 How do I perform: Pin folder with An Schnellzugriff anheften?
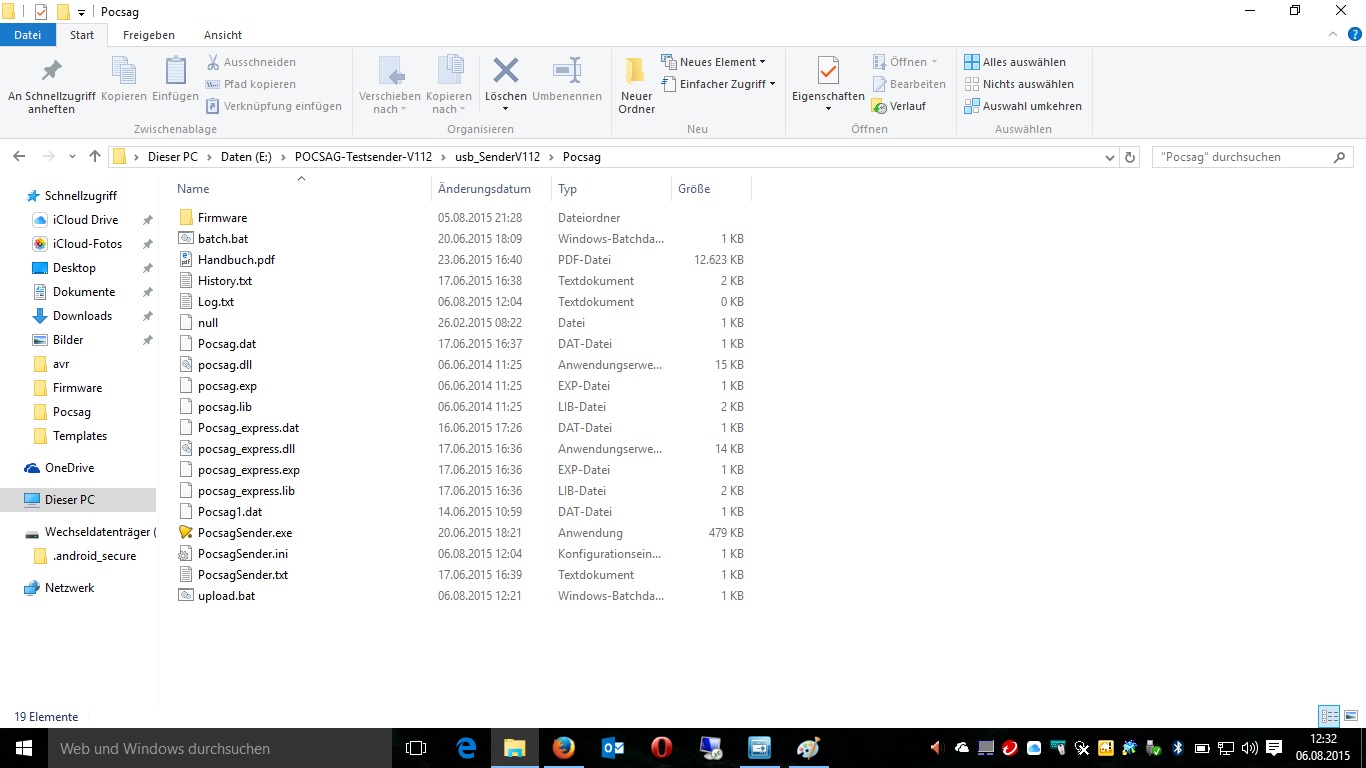pos(51,86)
